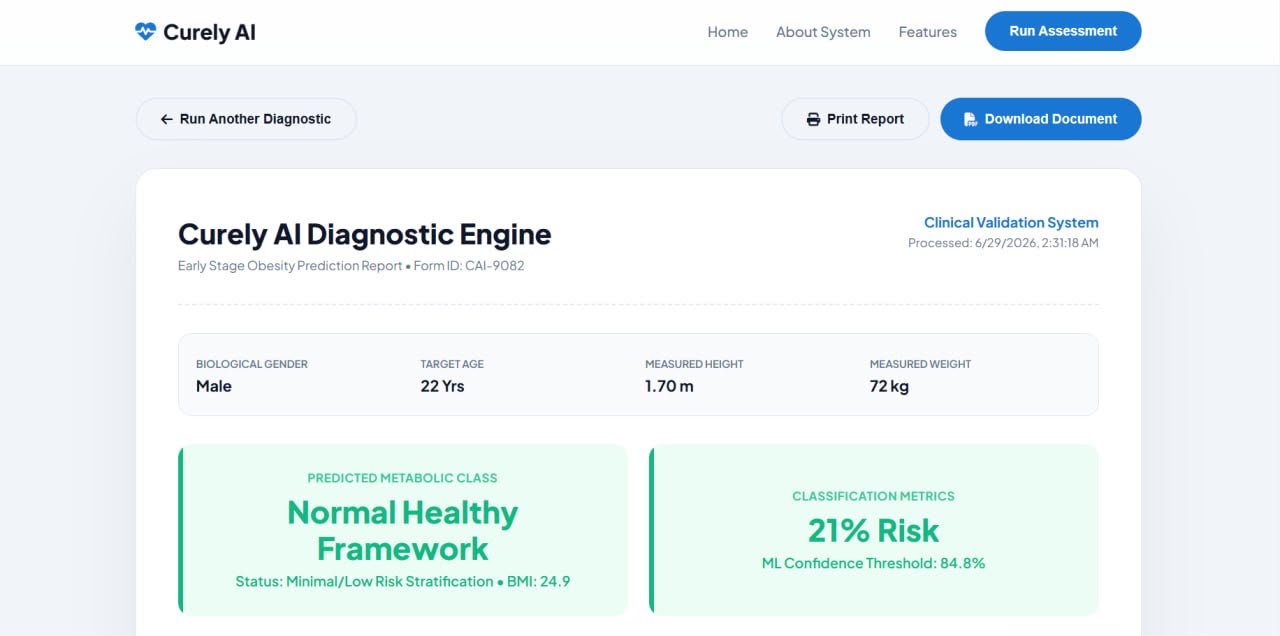
Task: Click the Run Another Diagnostic button label
Action: pos(255,119)
